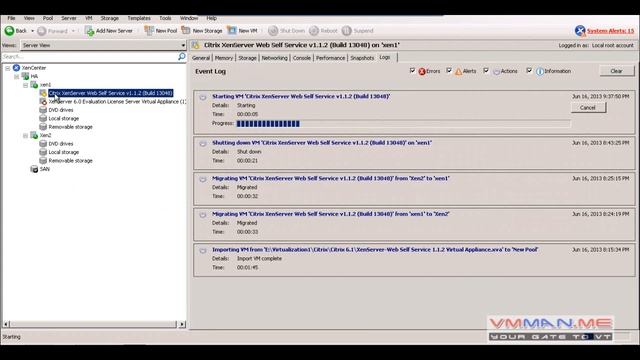Viewport: 640px width, 360px height.
Task: Select DVD drives under Xen2
Action: point(61,144)
